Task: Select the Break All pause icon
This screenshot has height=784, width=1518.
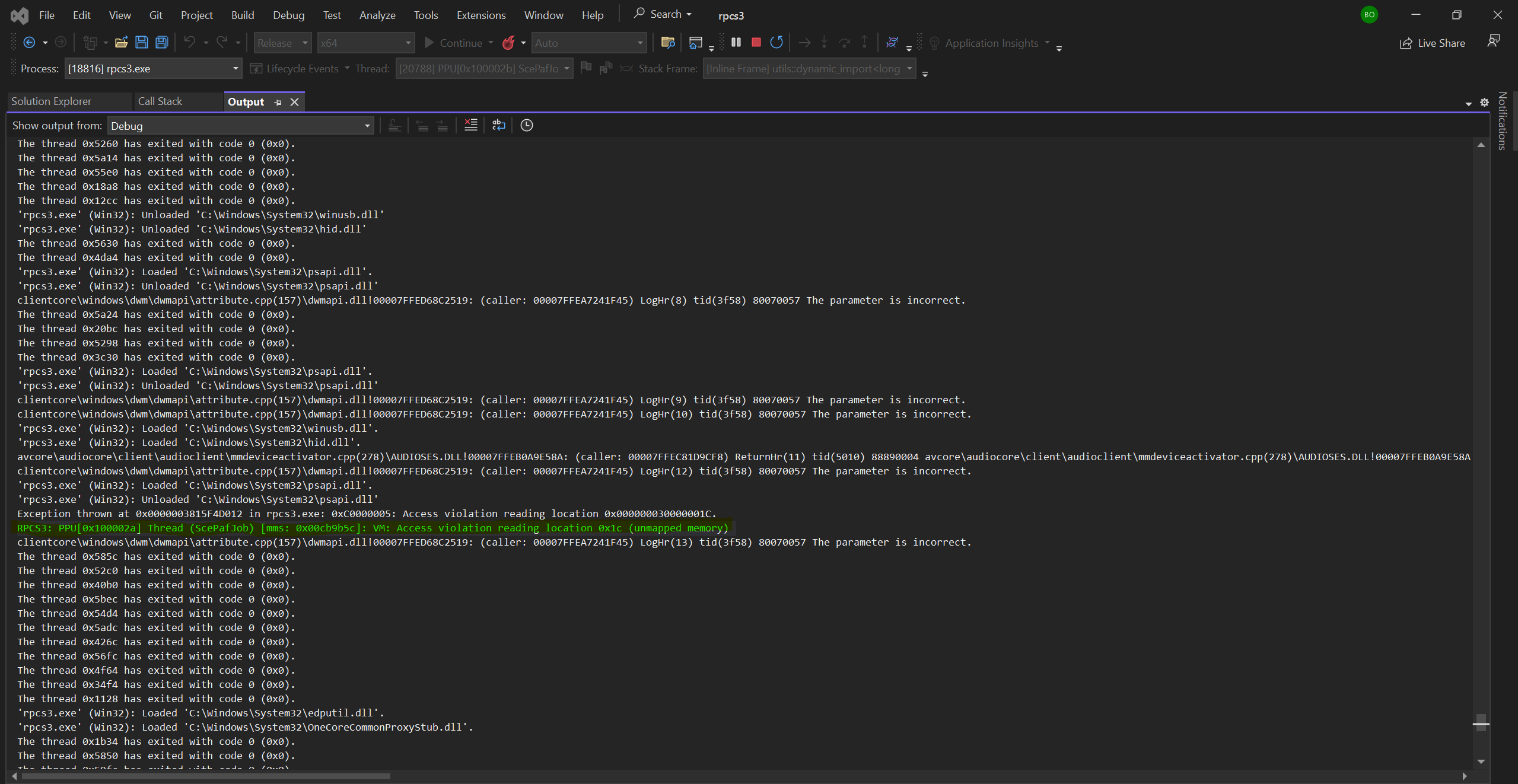Action: click(x=736, y=42)
